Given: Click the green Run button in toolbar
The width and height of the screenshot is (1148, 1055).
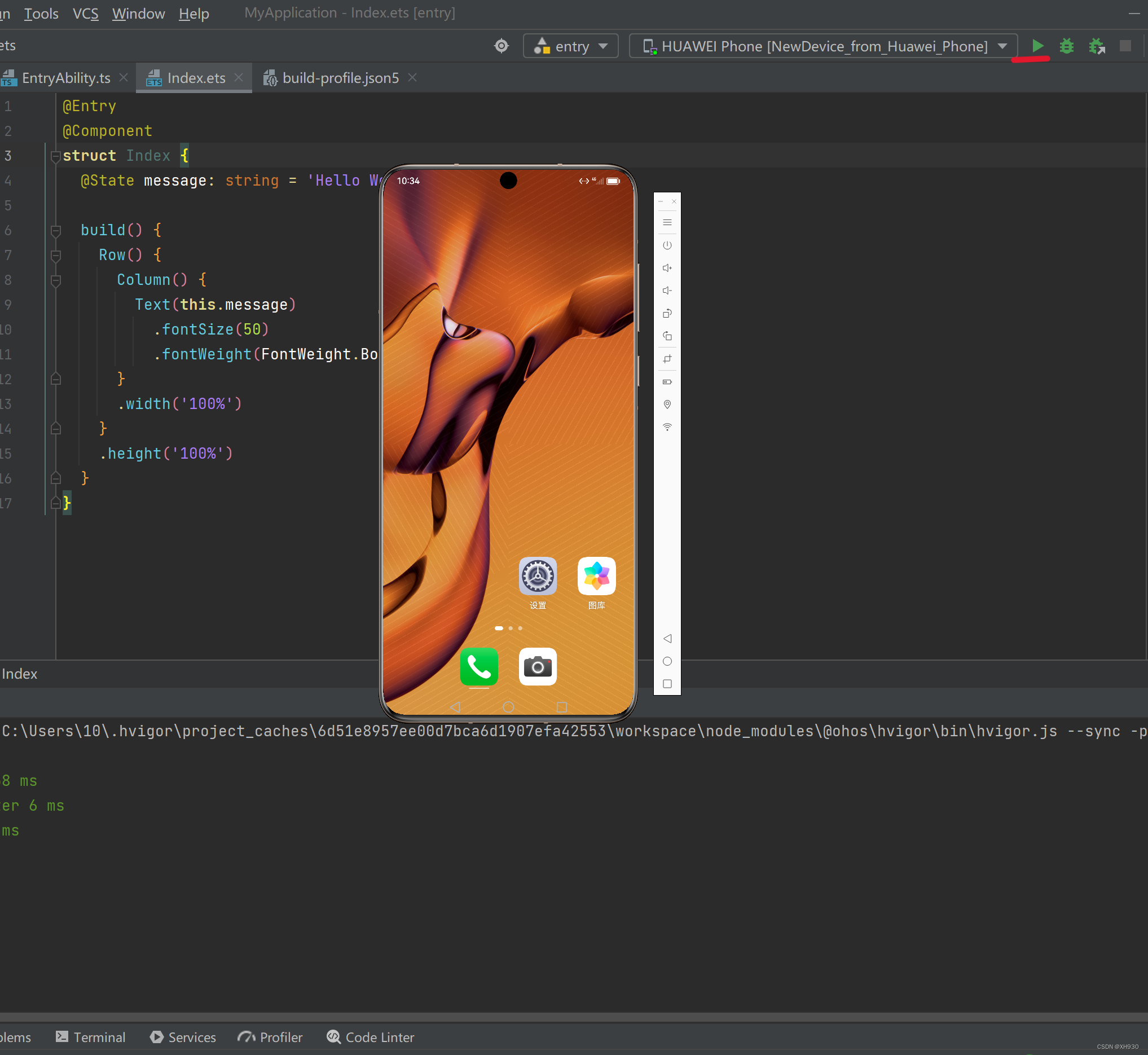Looking at the screenshot, I should [1037, 46].
